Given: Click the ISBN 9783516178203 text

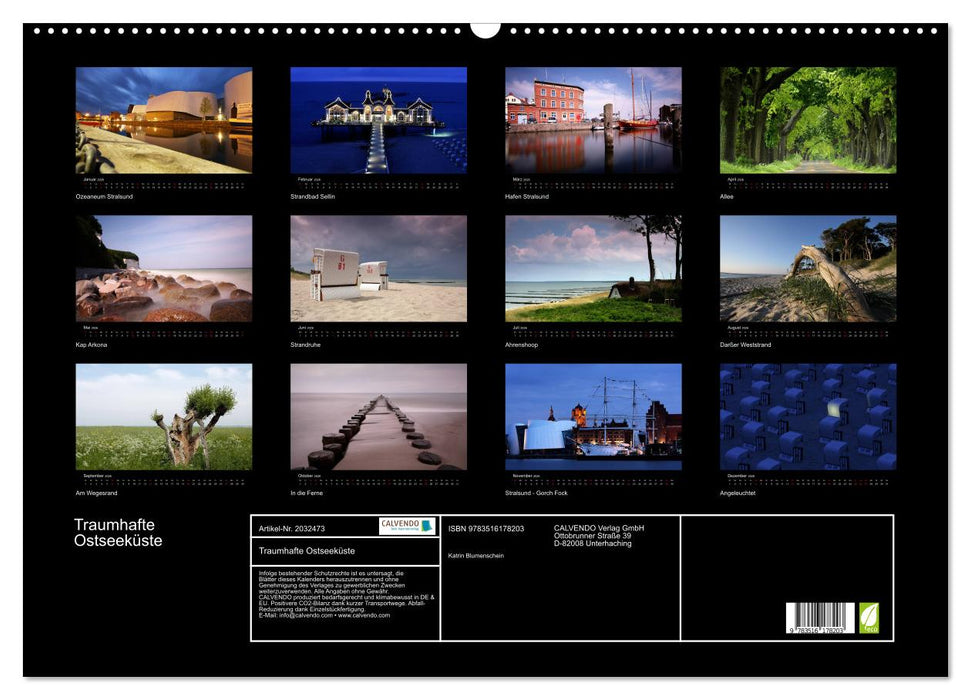Looking at the screenshot, I should click(x=486, y=528).
